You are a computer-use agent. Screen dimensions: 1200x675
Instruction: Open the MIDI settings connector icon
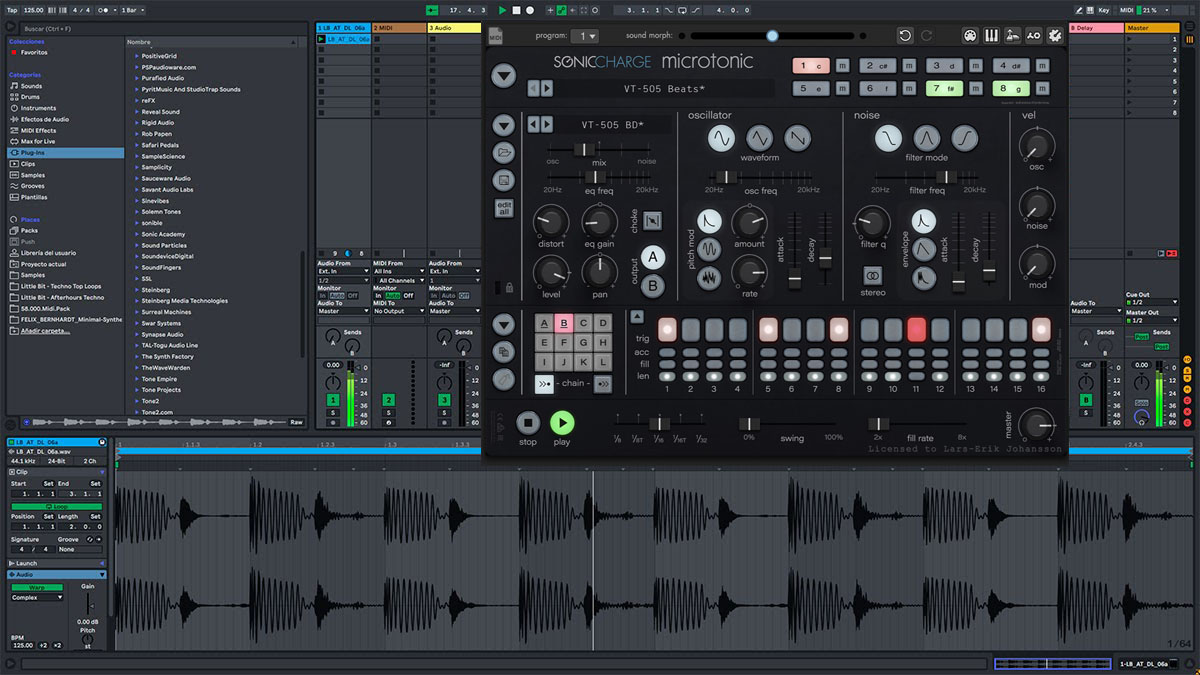[x=970, y=36]
